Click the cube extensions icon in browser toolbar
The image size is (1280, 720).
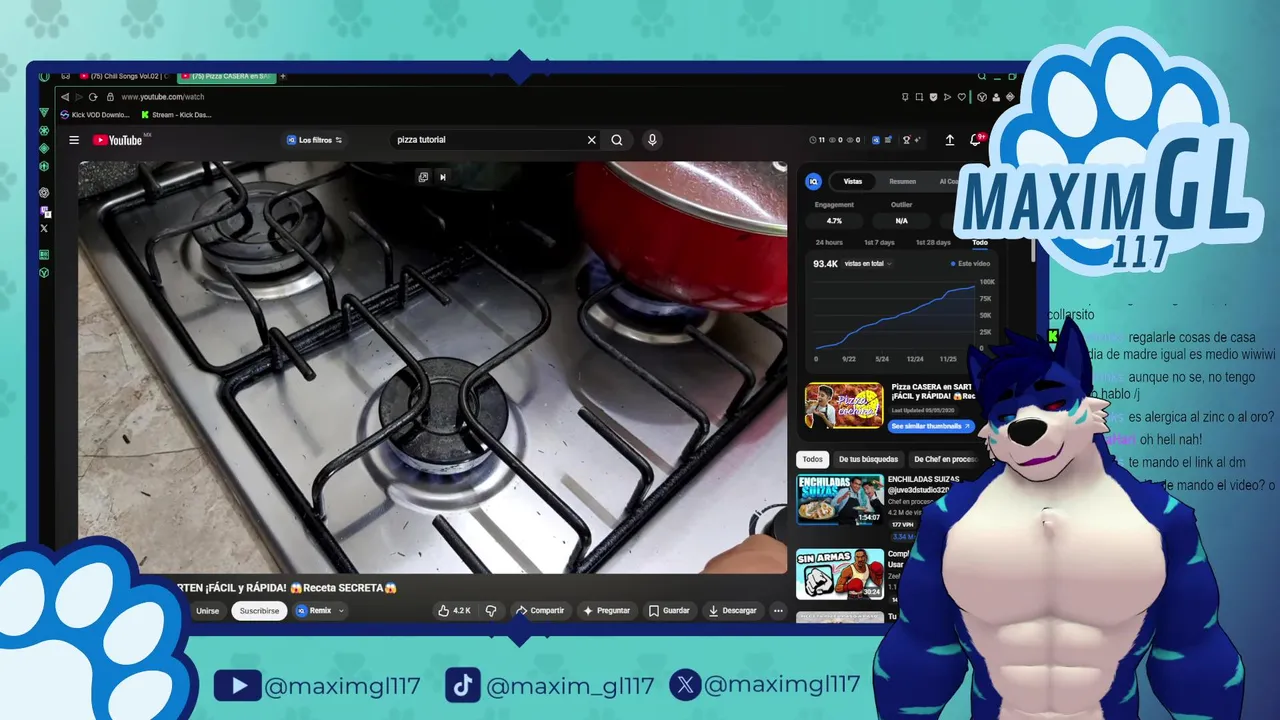click(x=982, y=97)
